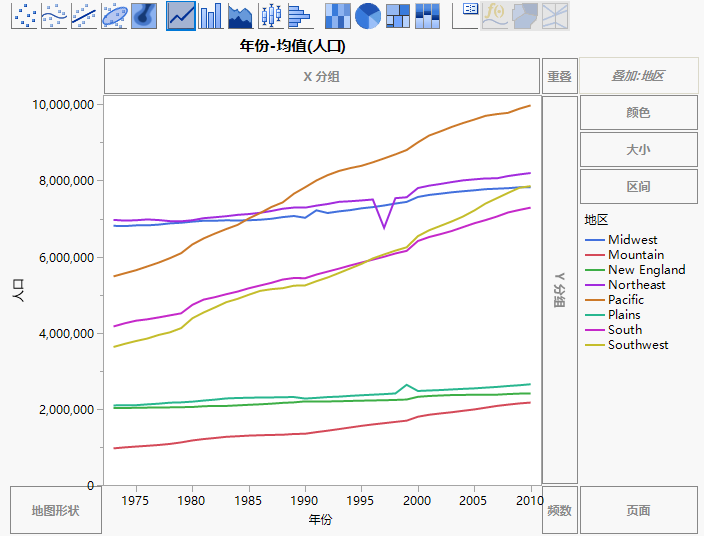Select the Points chart element icon
The width and height of the screenshot is (704, 536).
[x=24, y=15]
